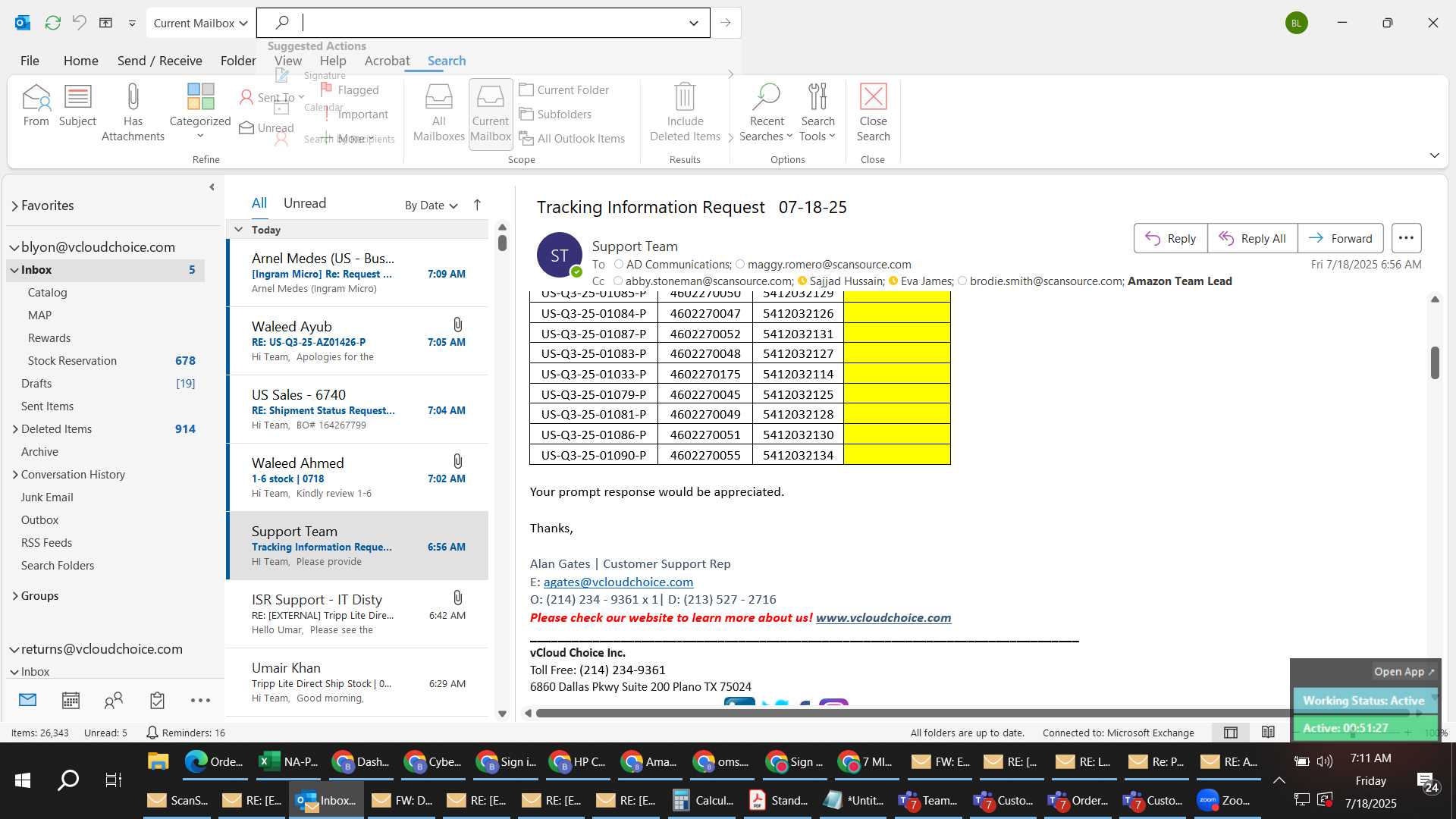Search All Mailboxes scope
The image size is (1456, 819).
click(438, 112)
